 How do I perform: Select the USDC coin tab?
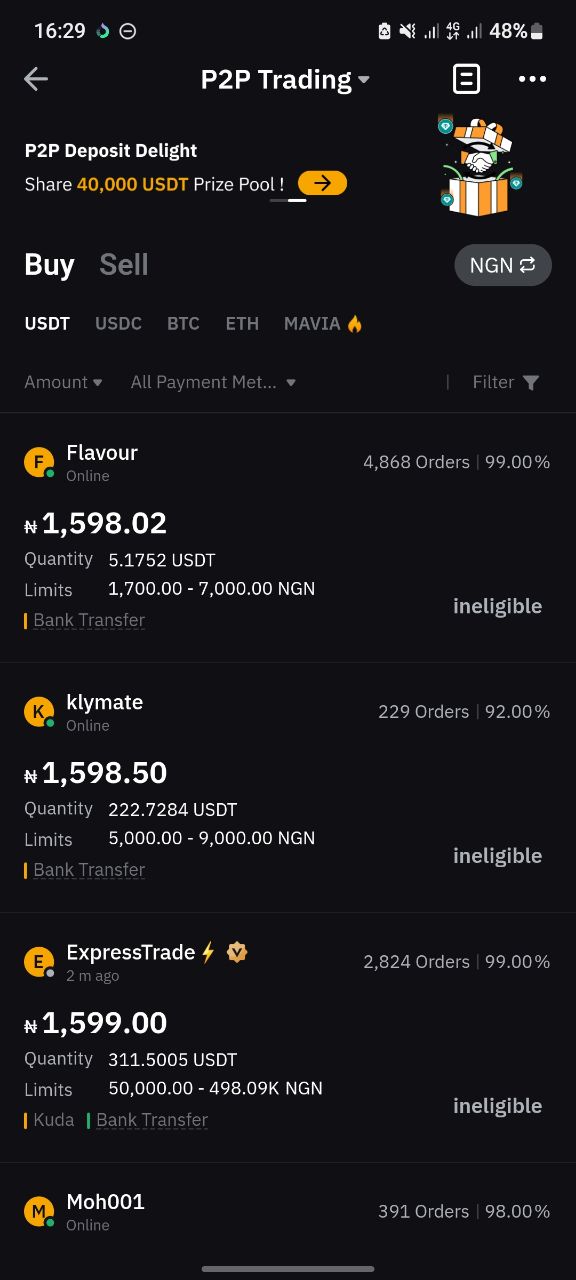[x=118, y=323]
